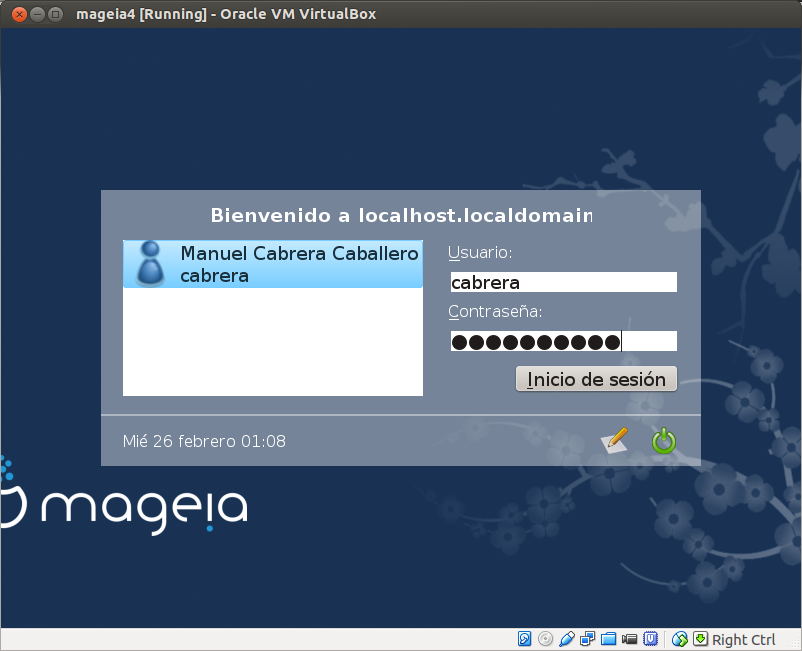This screenshot has width=802, height=651.
Task: Click the Right Ctrl host key indicator
Action: tap(743, 638)
